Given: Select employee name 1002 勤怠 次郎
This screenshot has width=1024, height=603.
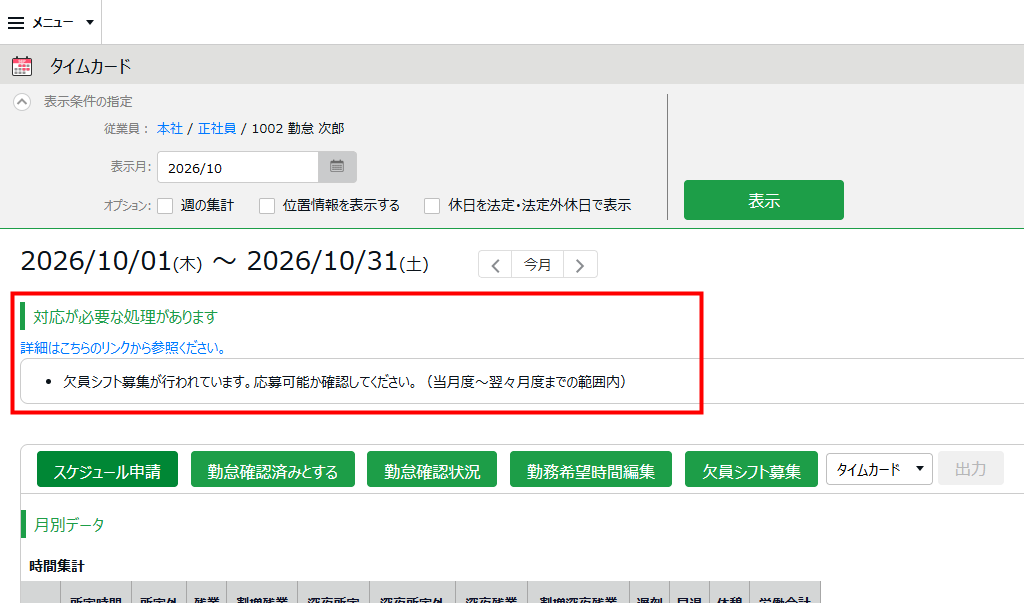Looking at the screenshot, I should tap(298, 129).
